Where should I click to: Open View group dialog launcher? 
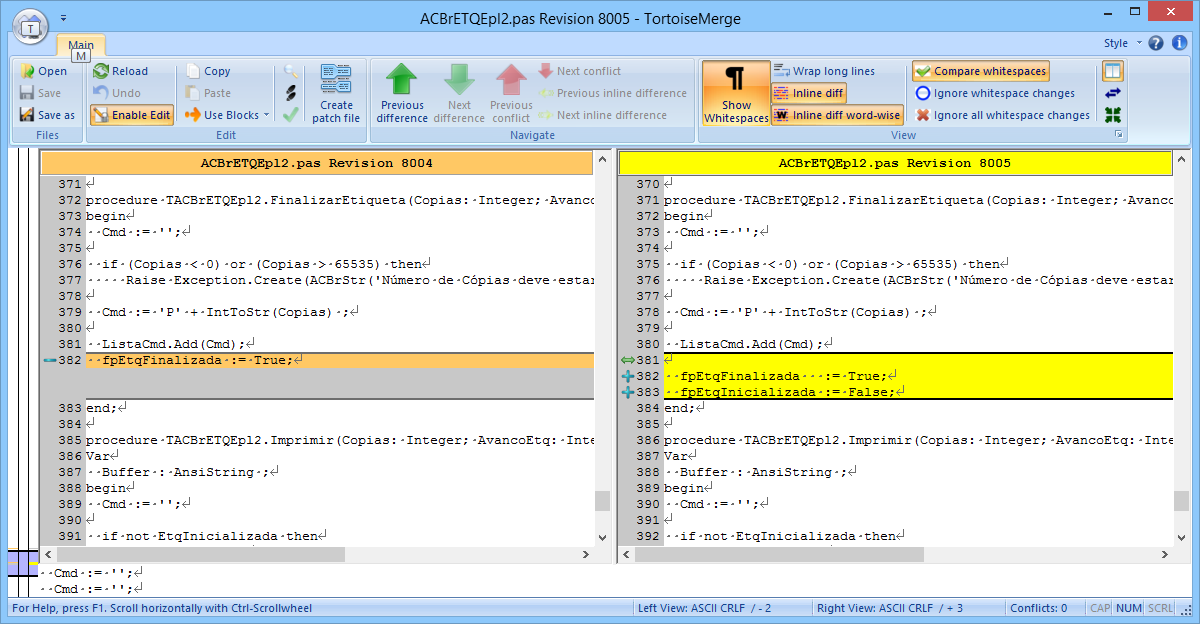pos(1118,135)
